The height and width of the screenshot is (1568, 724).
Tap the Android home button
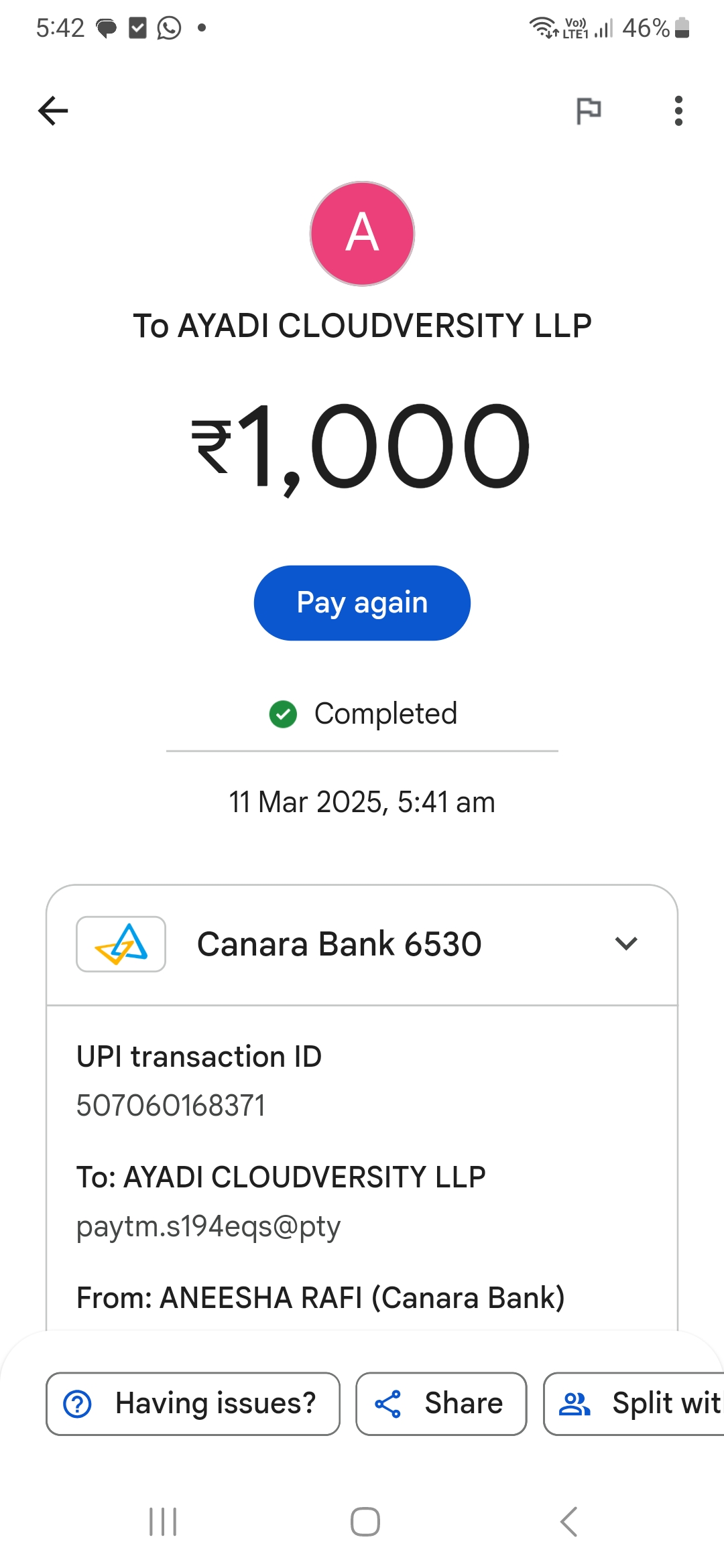pos(365,1522)
